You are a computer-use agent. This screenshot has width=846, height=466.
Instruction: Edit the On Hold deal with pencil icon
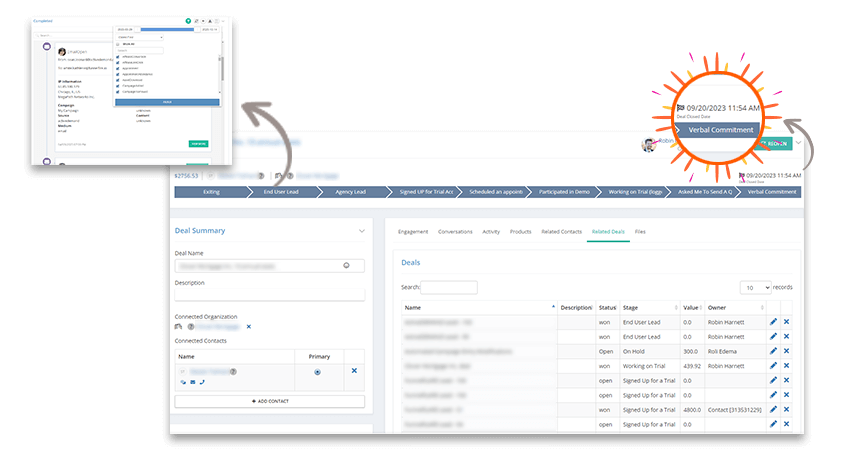(x=773, y=351)
